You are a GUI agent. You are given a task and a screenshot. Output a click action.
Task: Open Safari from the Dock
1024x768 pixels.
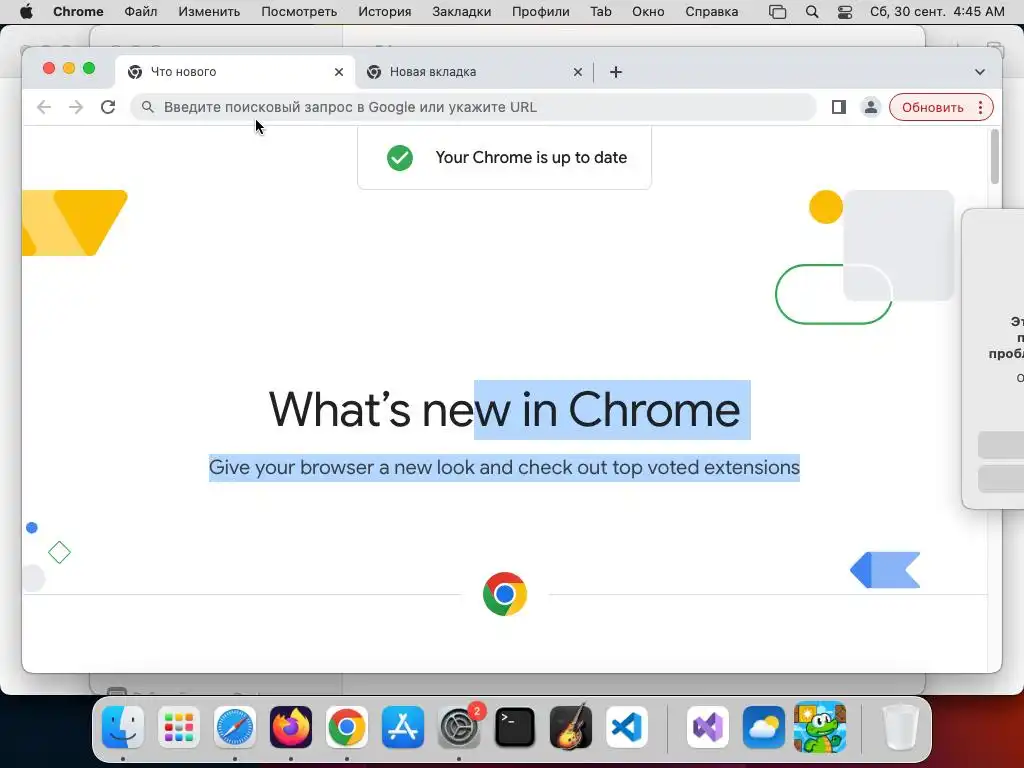(235, 727)
